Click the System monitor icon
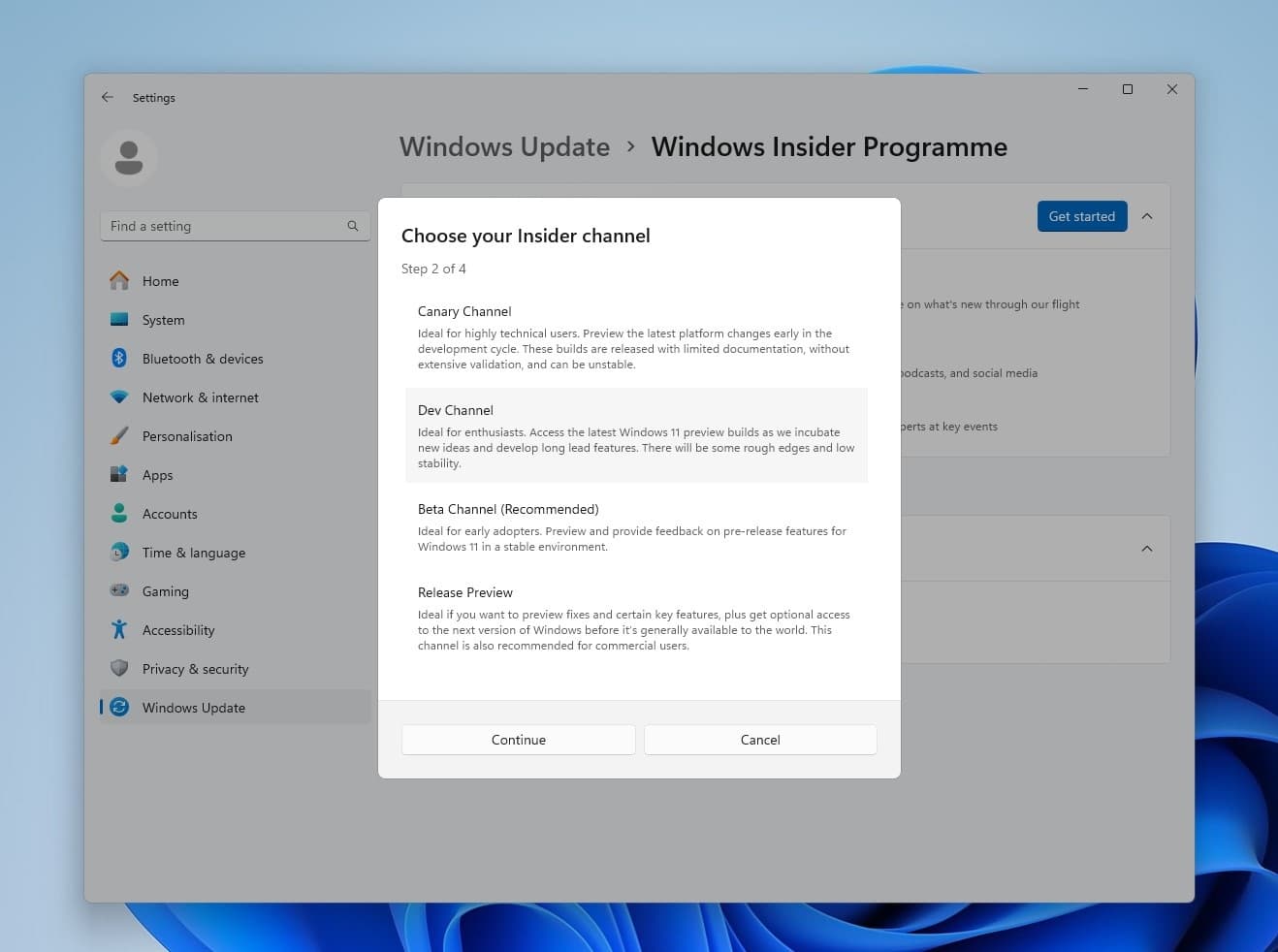This screenshot has height=952, width=1278. pyautogui.click(x=119, y=319)
